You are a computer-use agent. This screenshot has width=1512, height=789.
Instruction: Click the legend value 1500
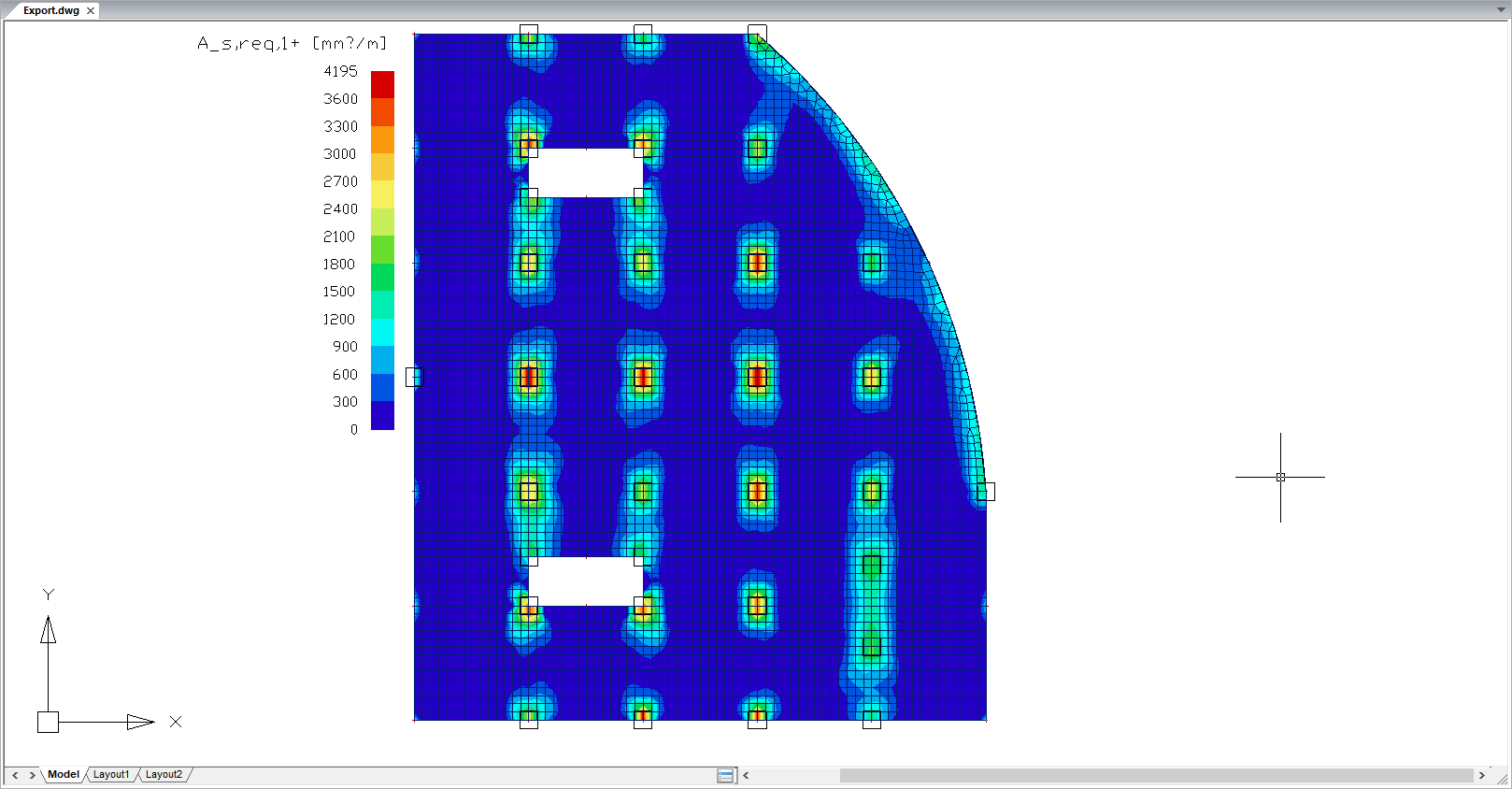click(x=340, y=292)
